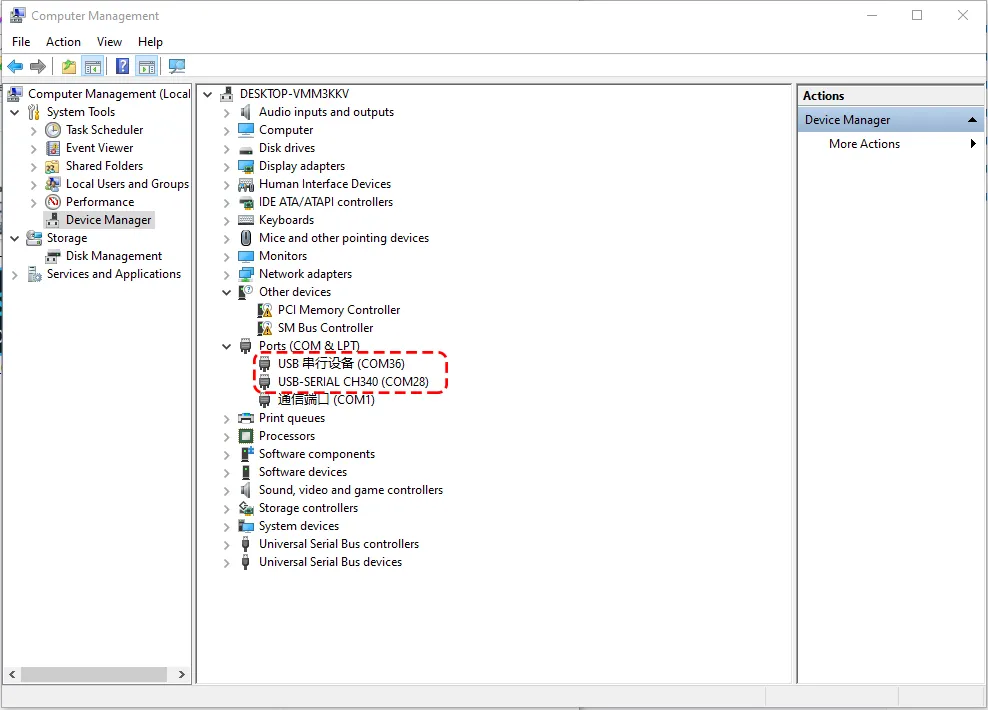Expand Universal Serial Bus controllers

pyautogui.click(x=226, y=544)
